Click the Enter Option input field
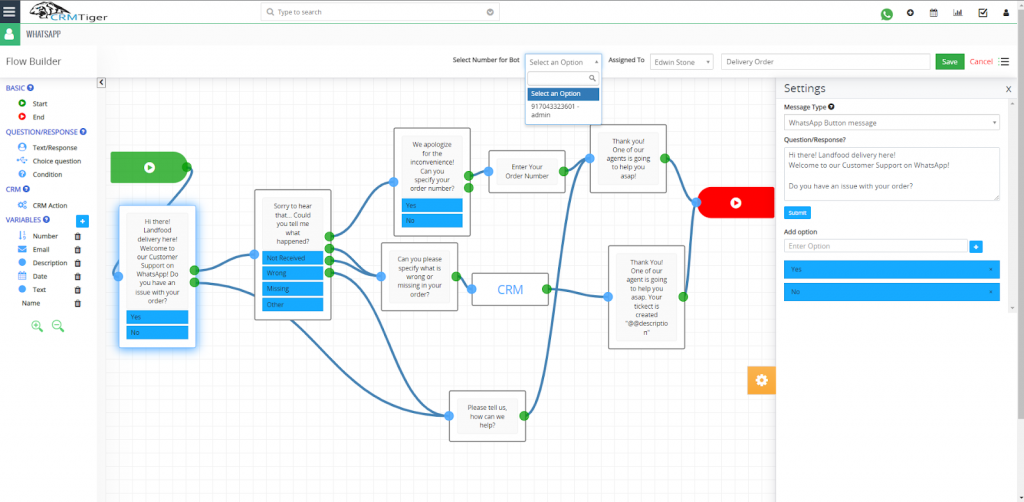This screenshot has width=1024, height=502. point(875,246)
